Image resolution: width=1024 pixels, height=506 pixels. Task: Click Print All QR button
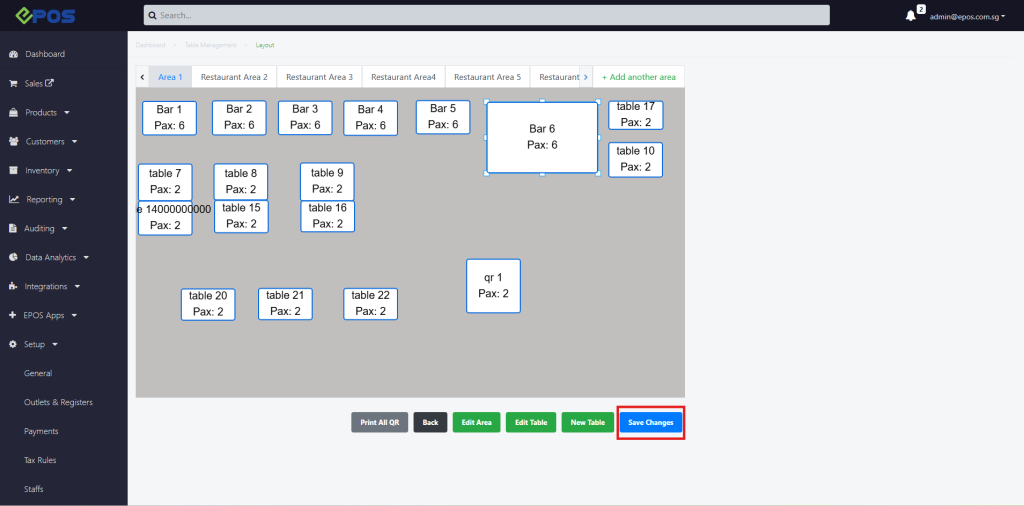[379, 422]
